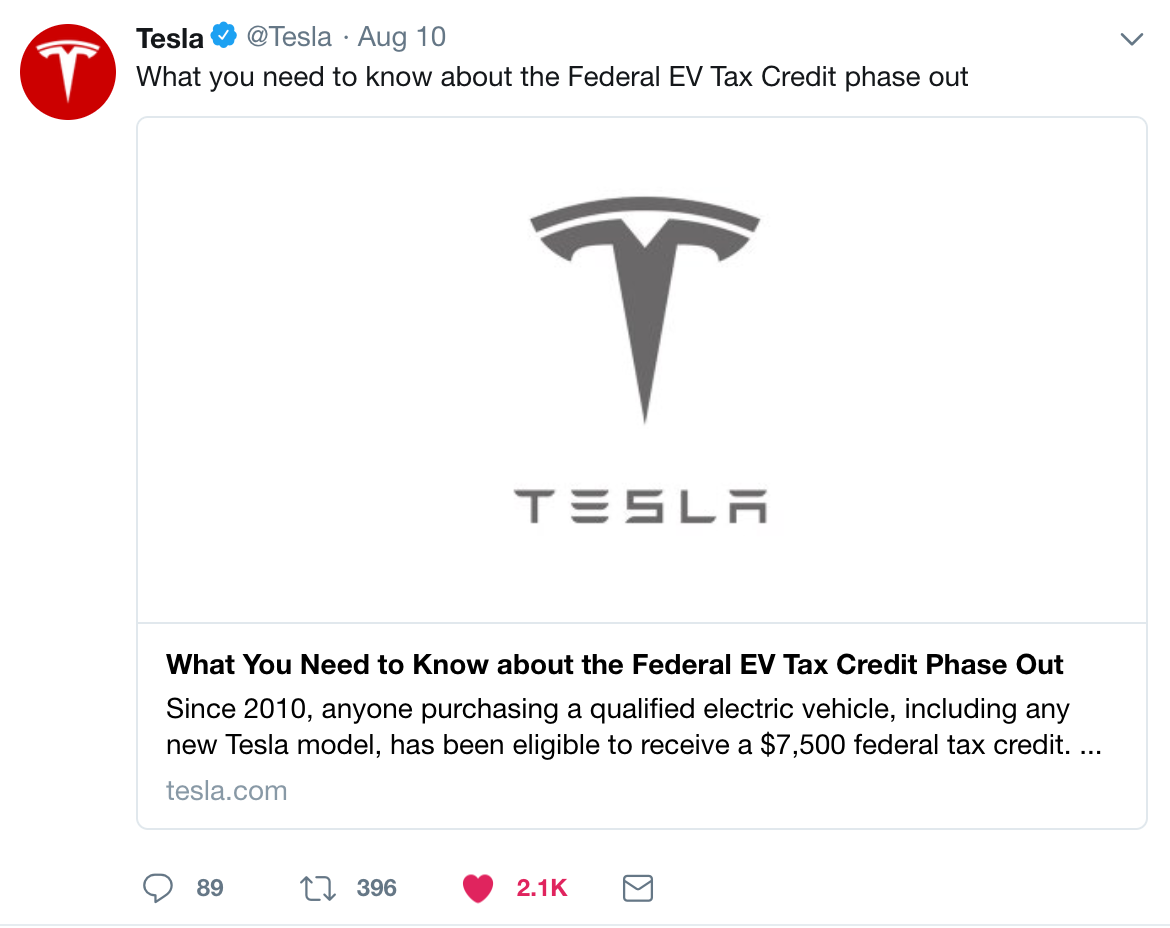
Task: Click the retweet arrows icon
Action: point(318,888)
